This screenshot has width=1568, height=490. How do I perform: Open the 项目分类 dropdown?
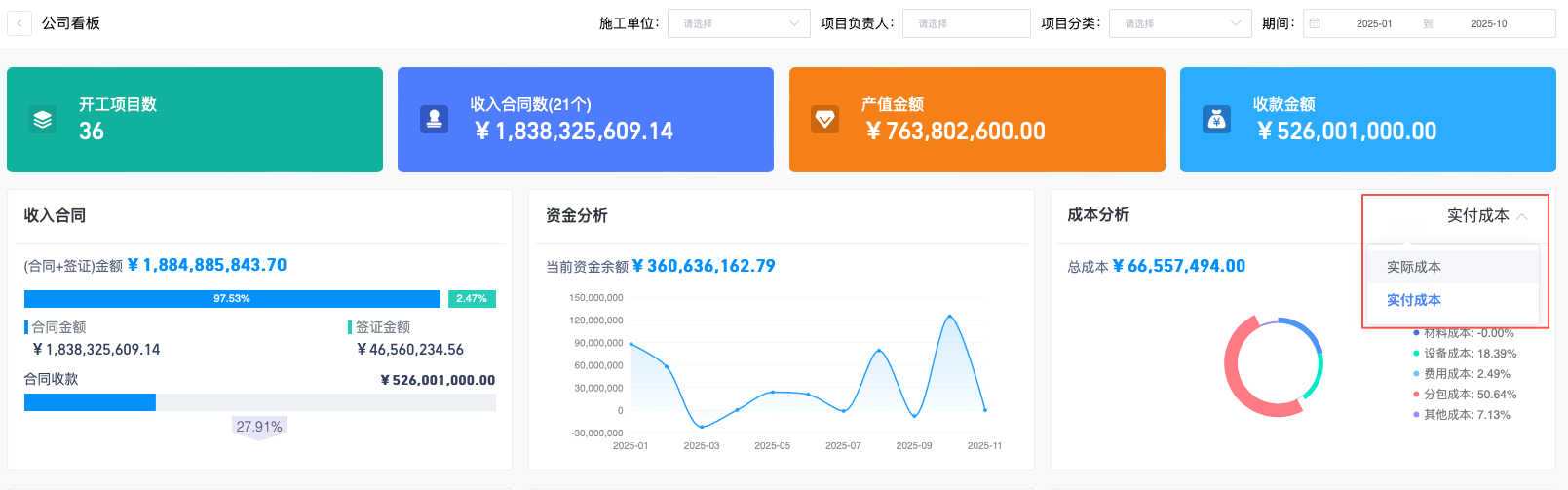tap(1179, 23)
